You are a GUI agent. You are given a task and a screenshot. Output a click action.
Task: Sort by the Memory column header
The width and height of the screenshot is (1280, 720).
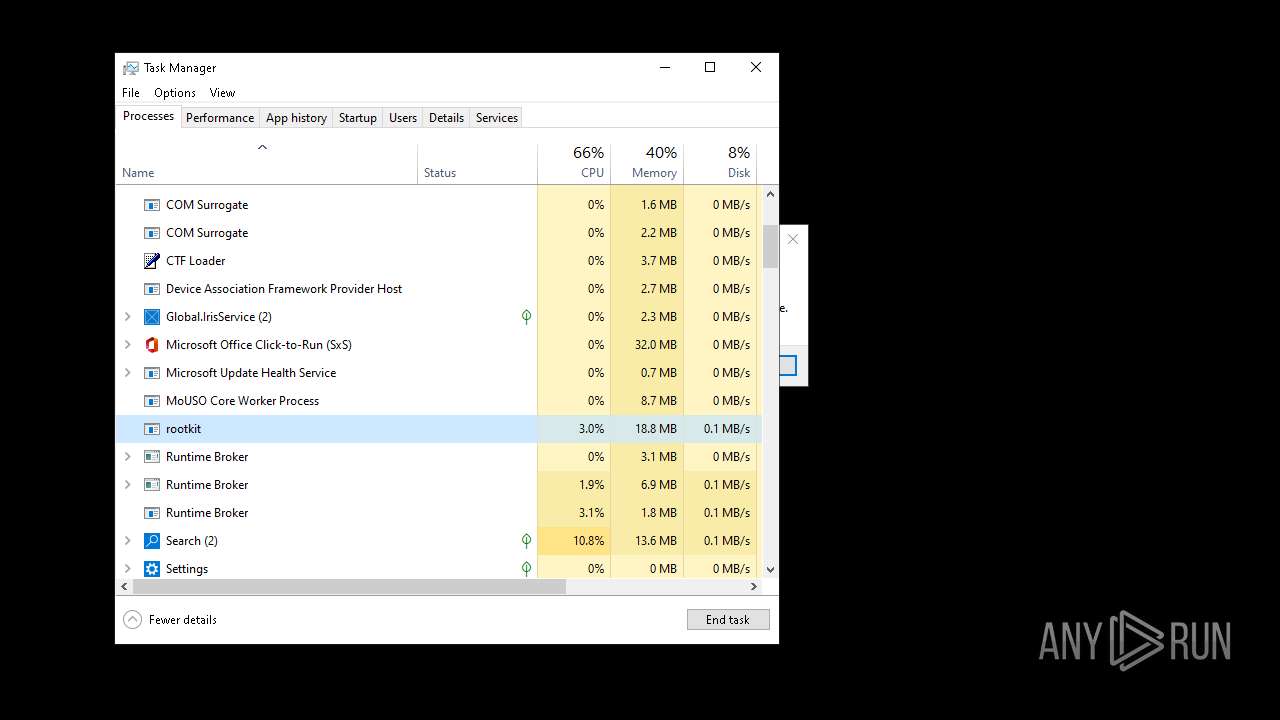(647, 164)
